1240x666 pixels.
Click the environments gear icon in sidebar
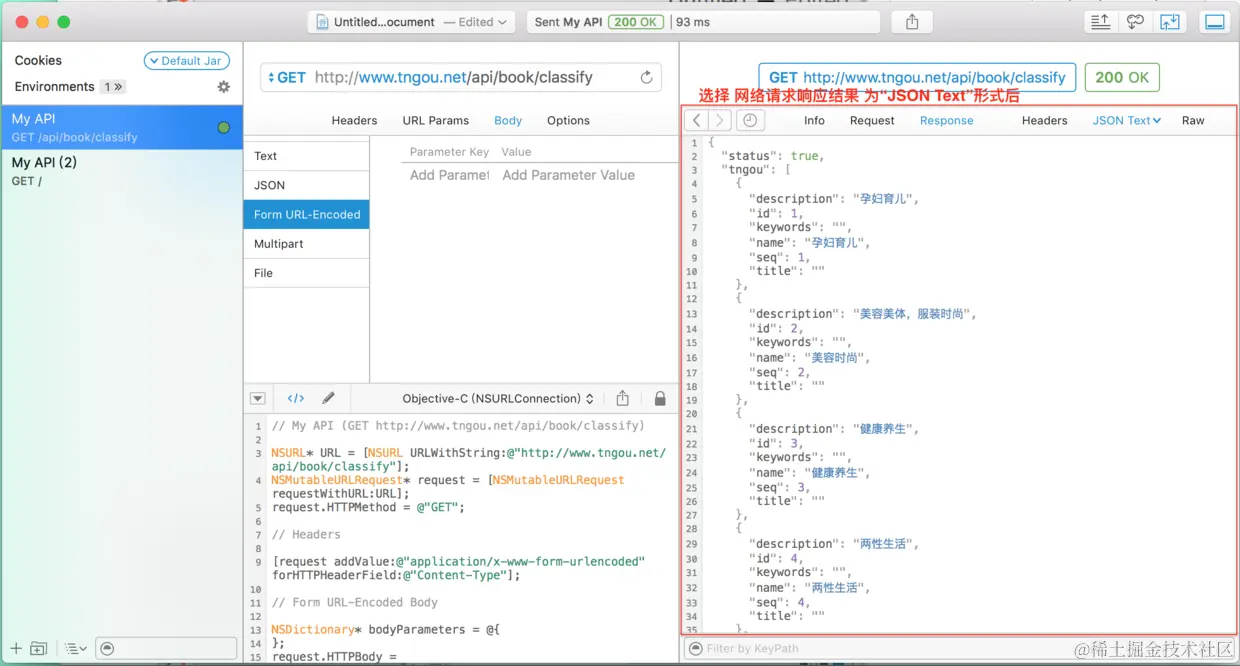pyautogui.click(x=224, y=86)
